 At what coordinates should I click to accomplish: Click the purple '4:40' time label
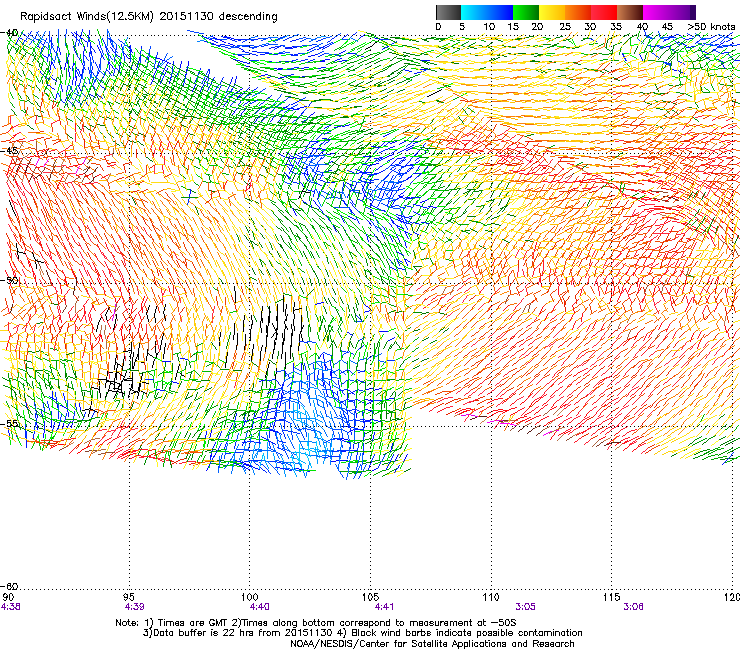tap(260, 607)
